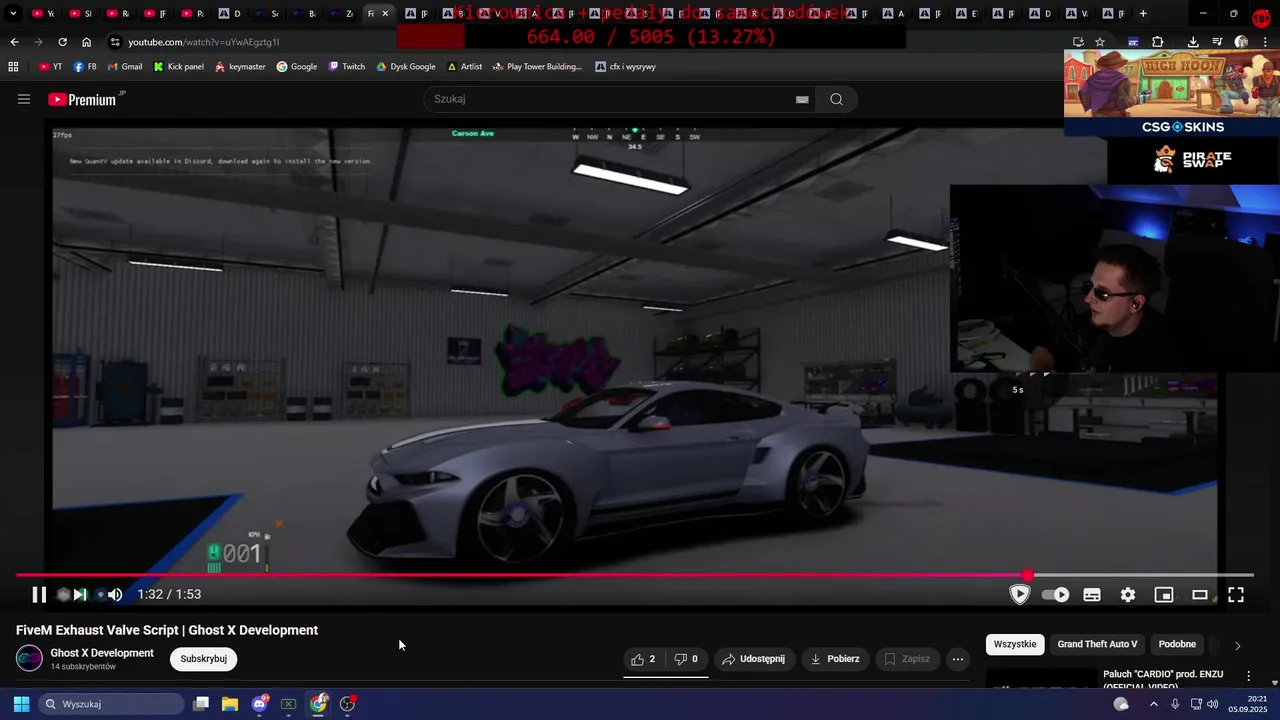The height and width of the screenshot is (720, 1280).
Task: Open the Ghost X Development channel name
Action: pyautogui.click(x=102, y=653)
